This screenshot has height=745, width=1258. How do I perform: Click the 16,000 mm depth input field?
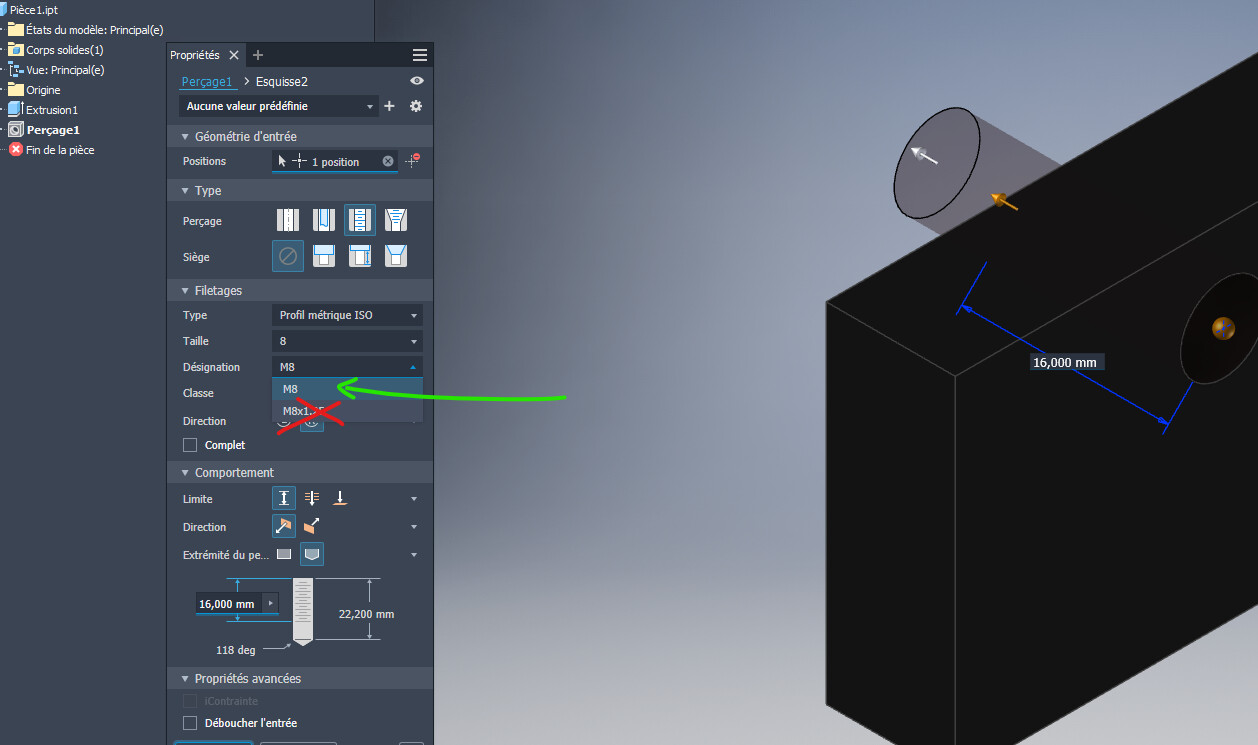click(229, 603)
